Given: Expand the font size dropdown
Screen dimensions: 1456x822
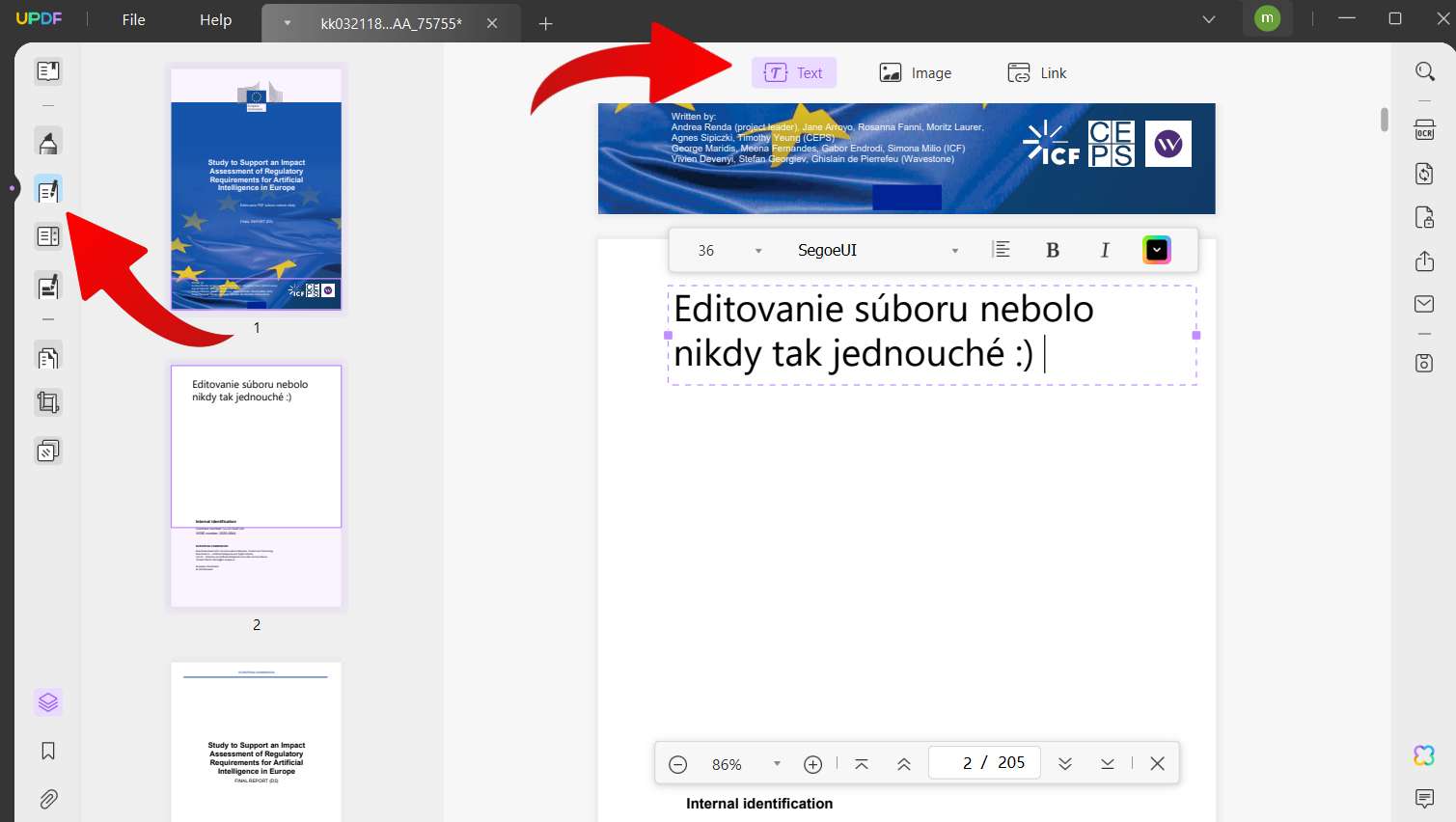Looking at the screenshot, I should pos(758,251).
